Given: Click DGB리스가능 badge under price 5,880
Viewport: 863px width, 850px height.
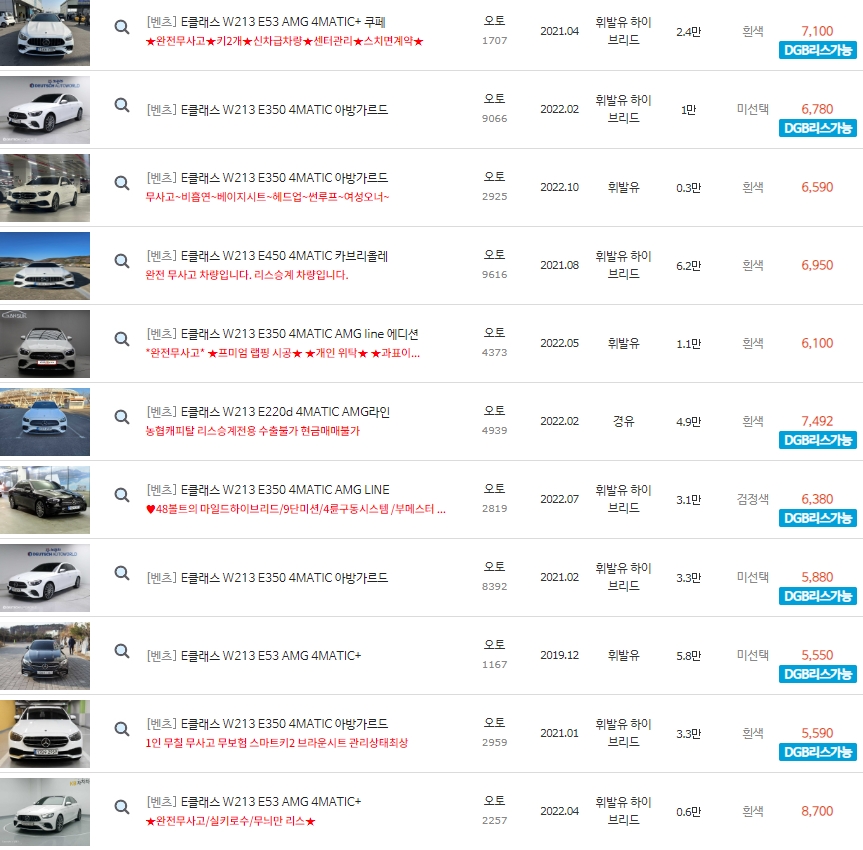Looking at the screenshot, I should coord(817,596).
